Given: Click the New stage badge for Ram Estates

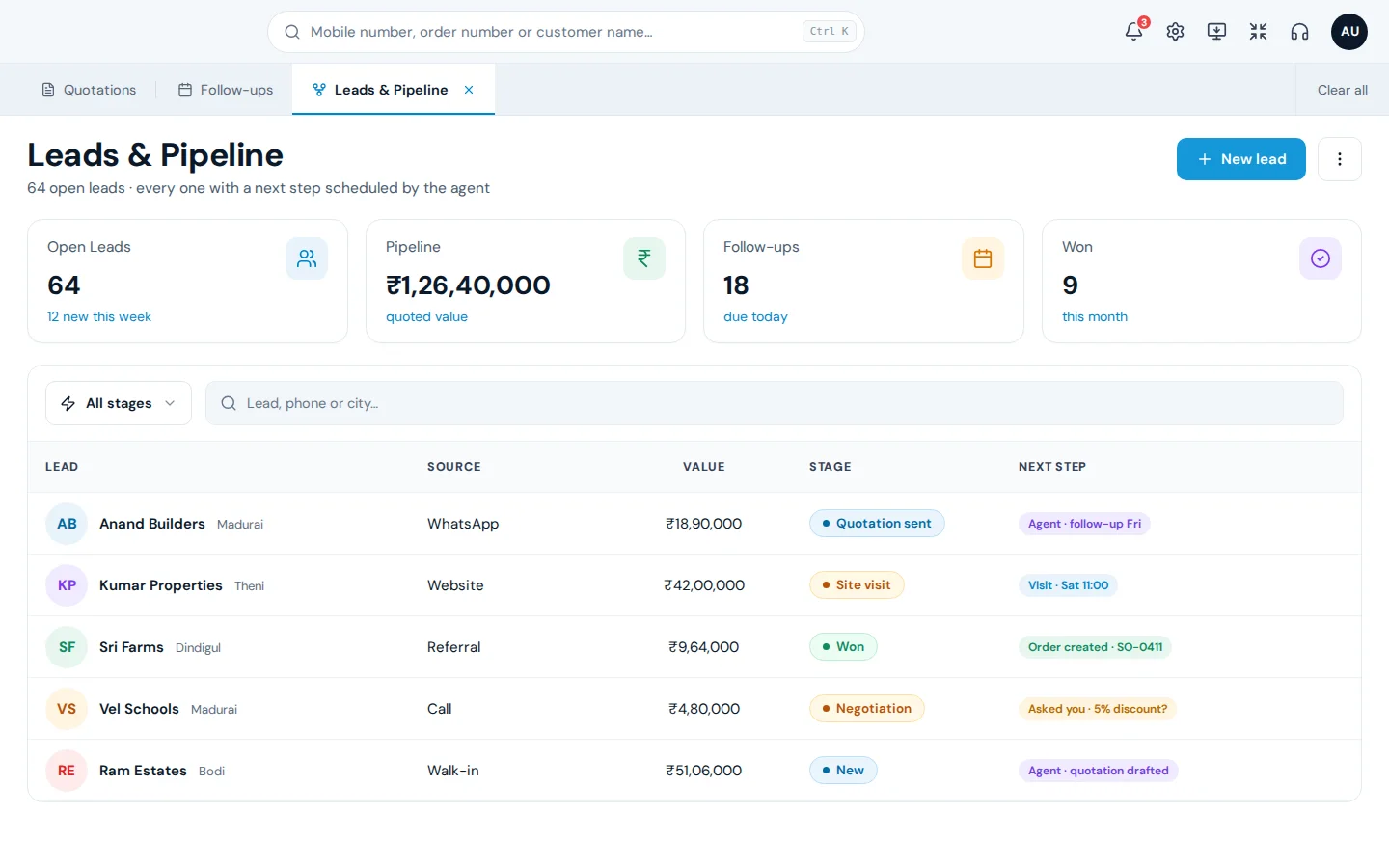Looking at the screenshot, I should pos(843,771).
